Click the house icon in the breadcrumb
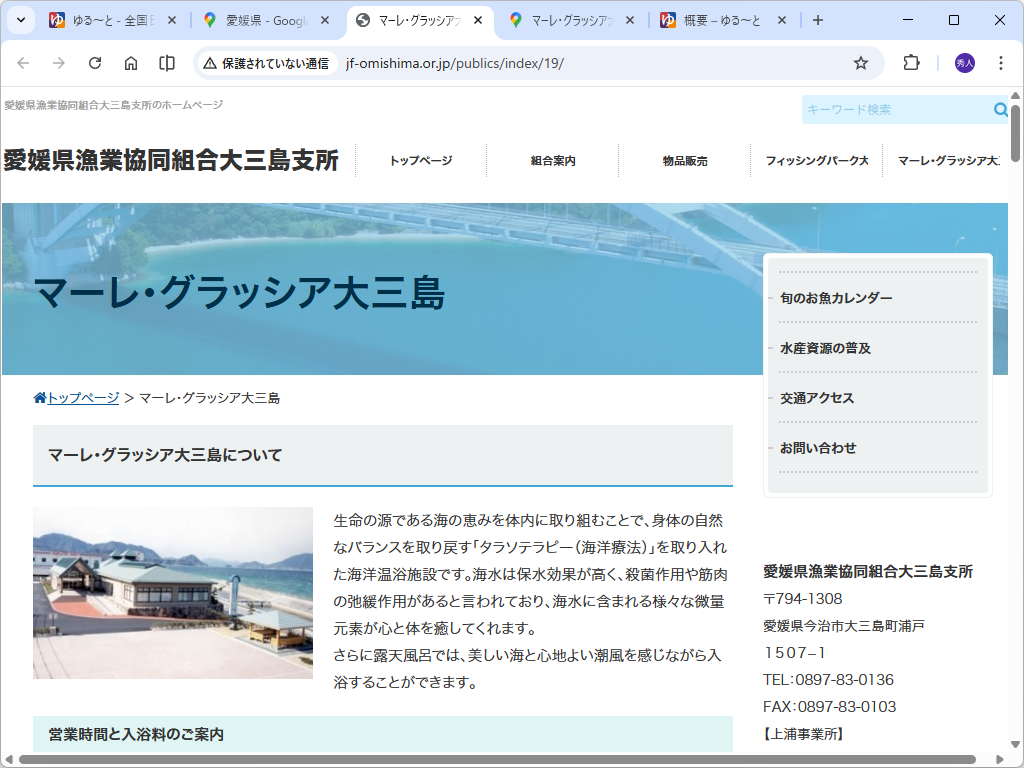 click(x=41, y=396)
